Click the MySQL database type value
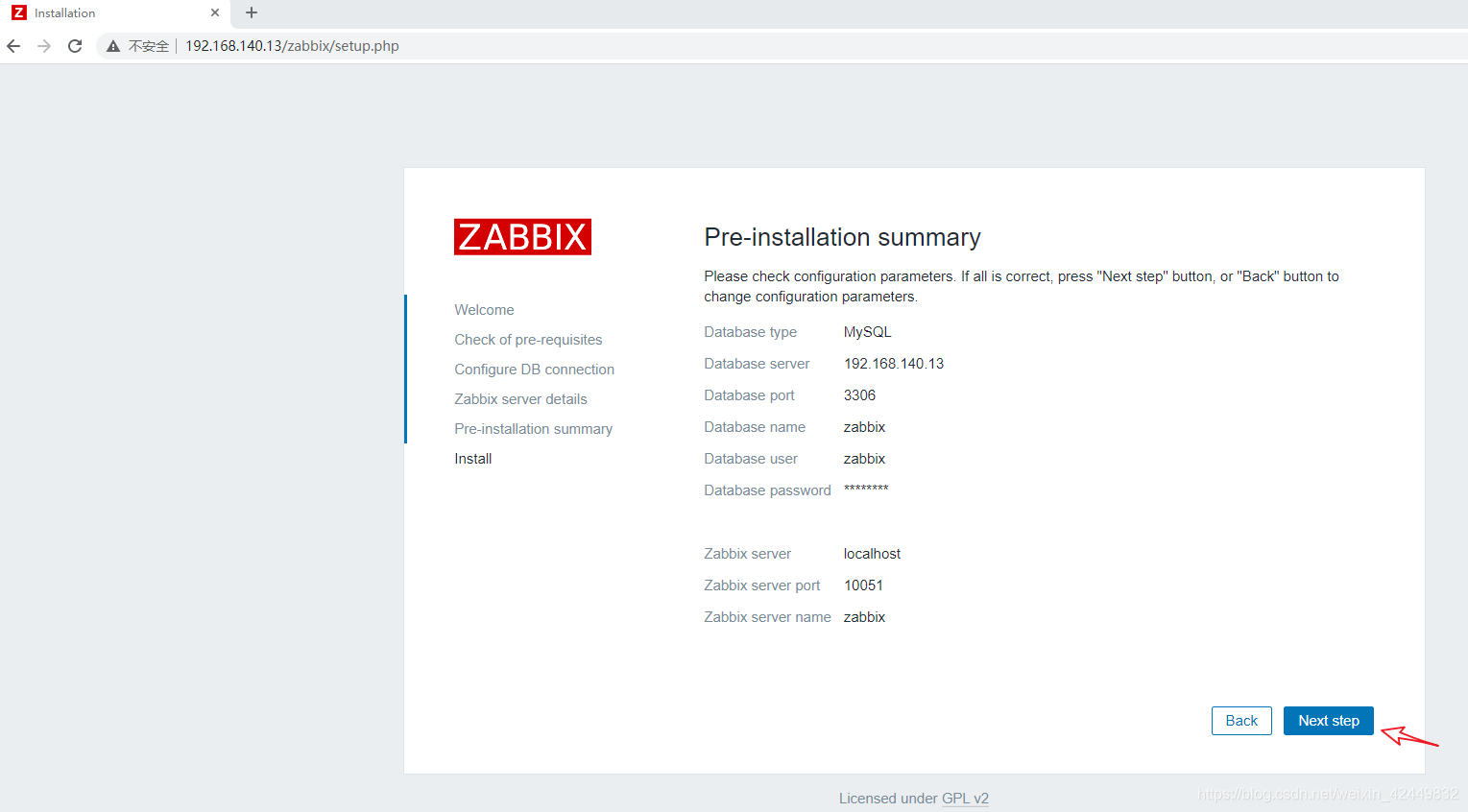1468x812 pixels. click(867, 332)
